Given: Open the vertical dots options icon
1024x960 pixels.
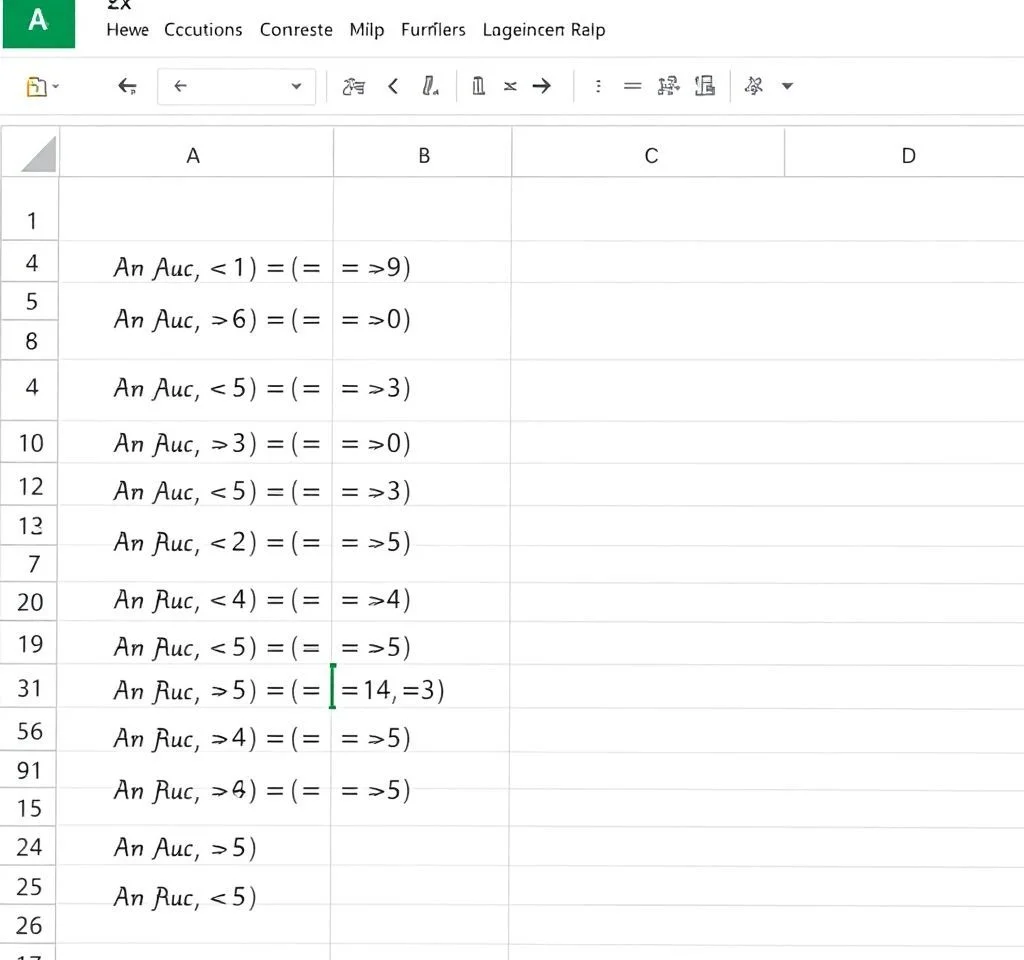Looking at the screenshot, I should (598, 86).
